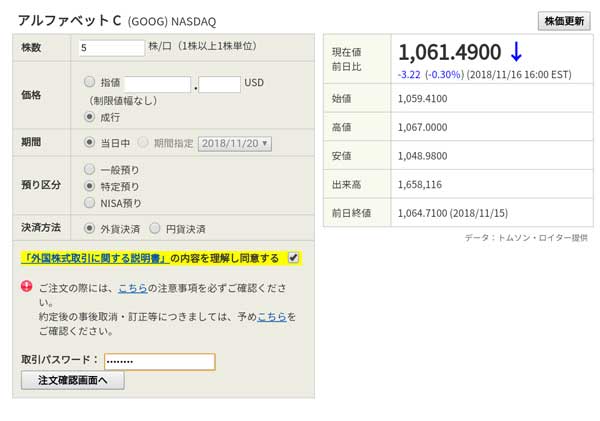Select 一般預り account type
This screenshot has height=421, width=600.
point(90,169)
